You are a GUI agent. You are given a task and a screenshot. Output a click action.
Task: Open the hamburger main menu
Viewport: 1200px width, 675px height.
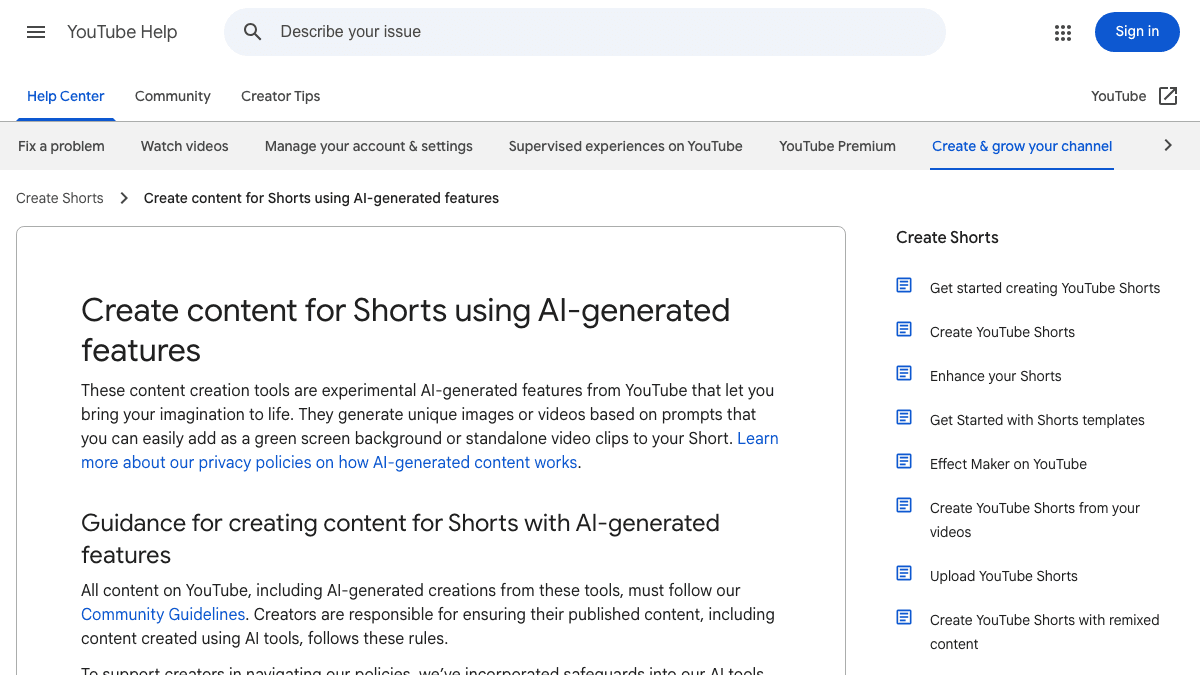(x=36, y=32)
